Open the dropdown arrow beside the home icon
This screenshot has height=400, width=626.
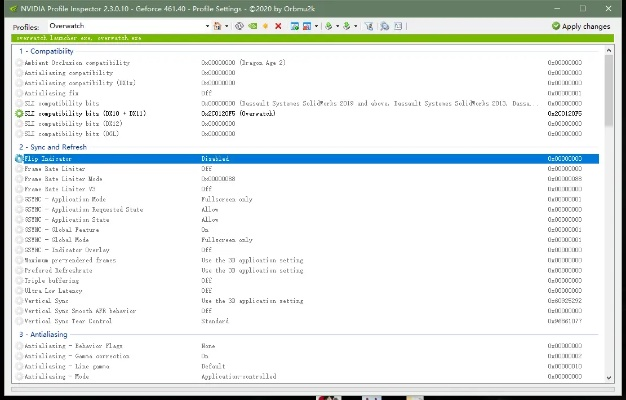coord(226,26)
